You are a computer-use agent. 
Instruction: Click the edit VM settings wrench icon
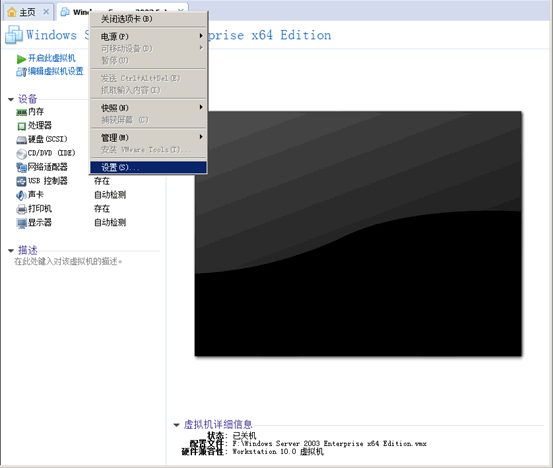click(x=21, y=72)
